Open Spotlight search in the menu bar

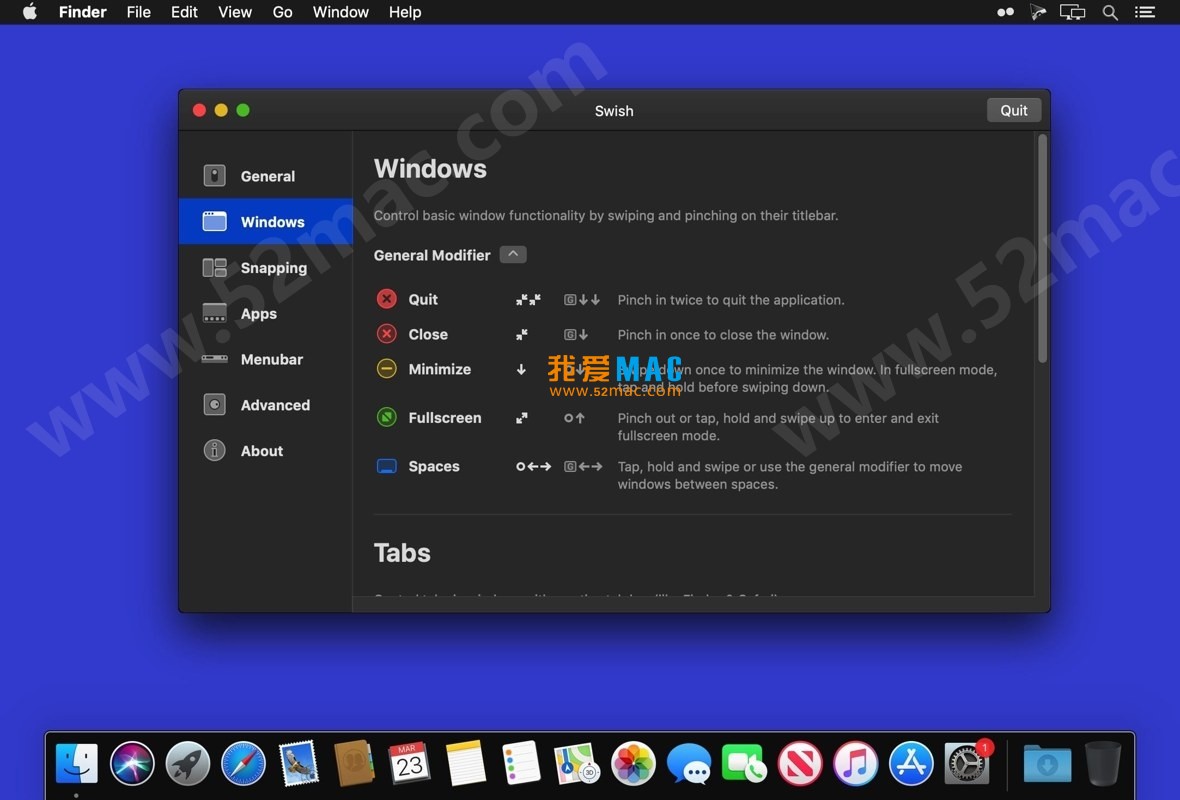click(1110, 12)
